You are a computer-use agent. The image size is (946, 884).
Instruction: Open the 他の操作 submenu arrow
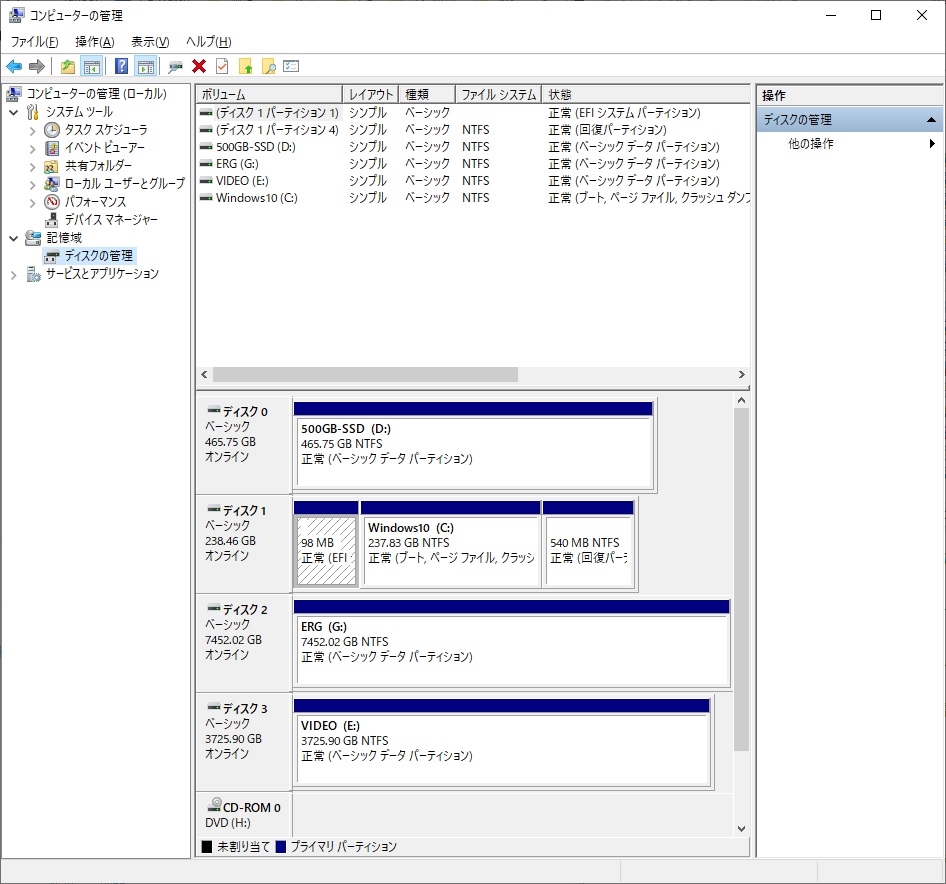(x=932, y=144)
